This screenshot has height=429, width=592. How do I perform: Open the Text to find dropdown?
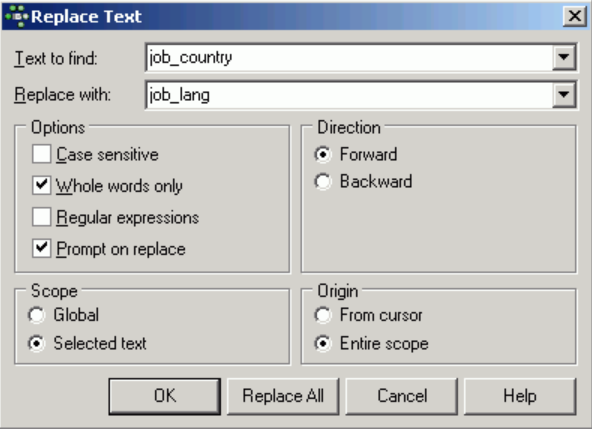tap(564, 57)
